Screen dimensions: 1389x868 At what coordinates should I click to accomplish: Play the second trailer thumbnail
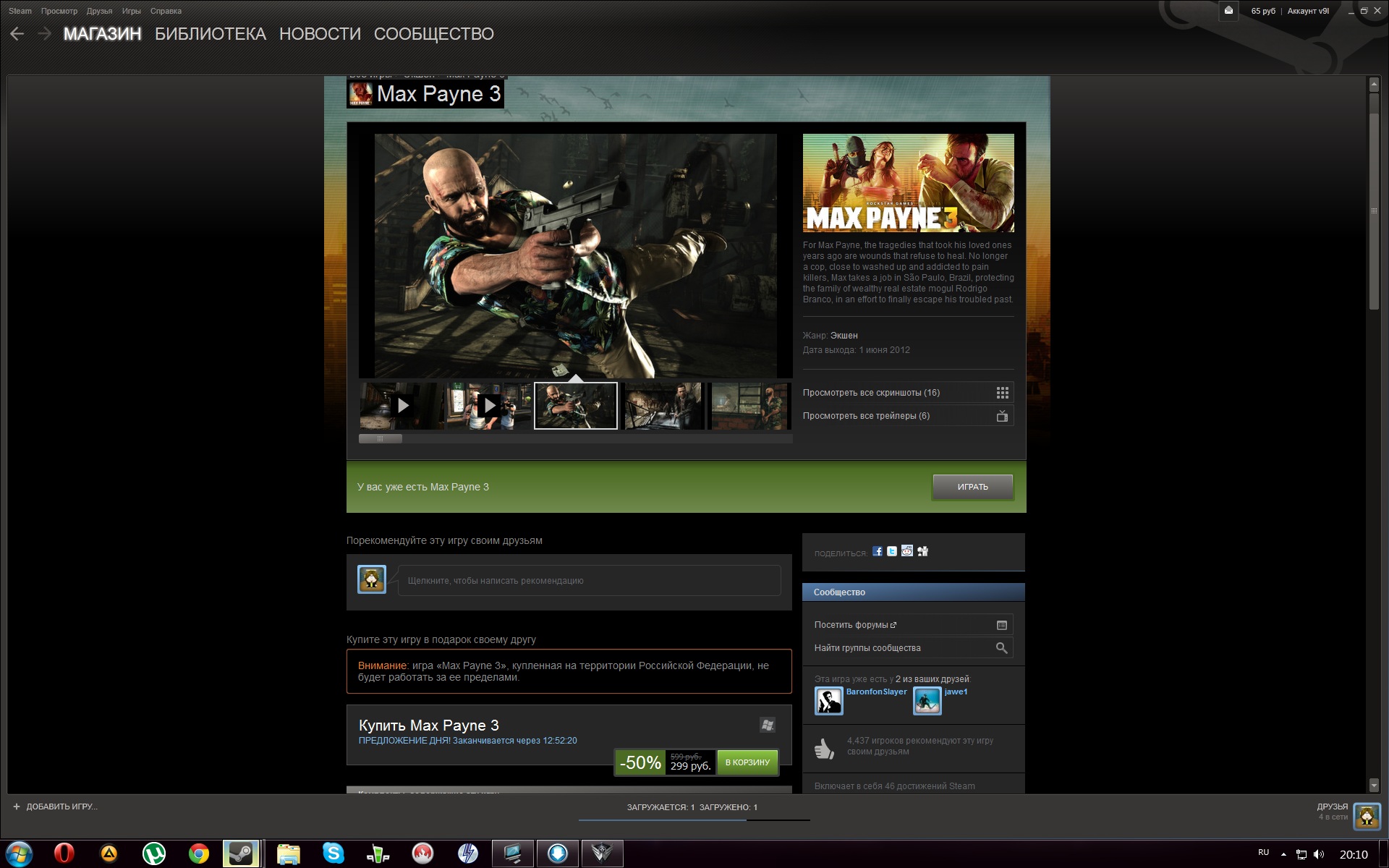490,406
